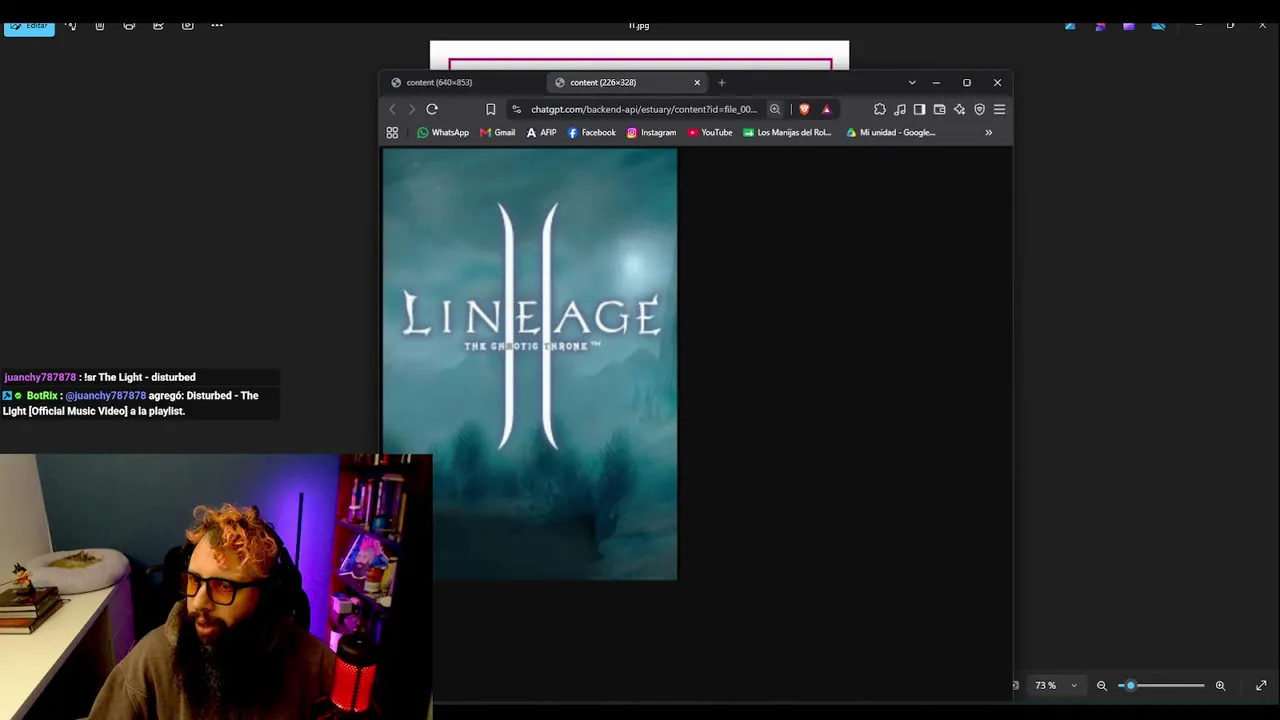Screen dimensions: 1280x720
Task: Click the magnifier zoom icon in address bar
Action: tap(775, 109)
